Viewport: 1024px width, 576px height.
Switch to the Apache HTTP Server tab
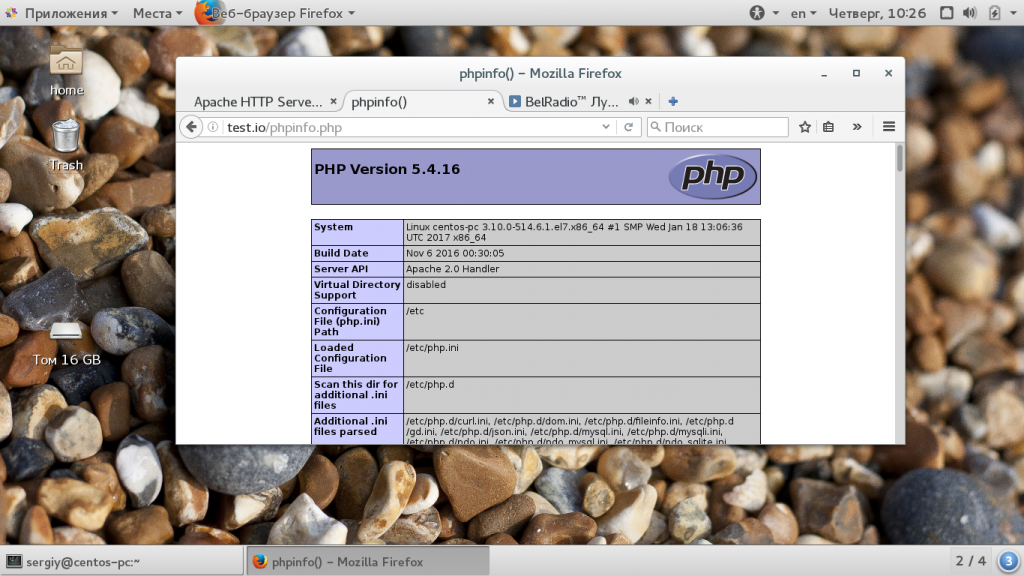click(x=258, y=102)
